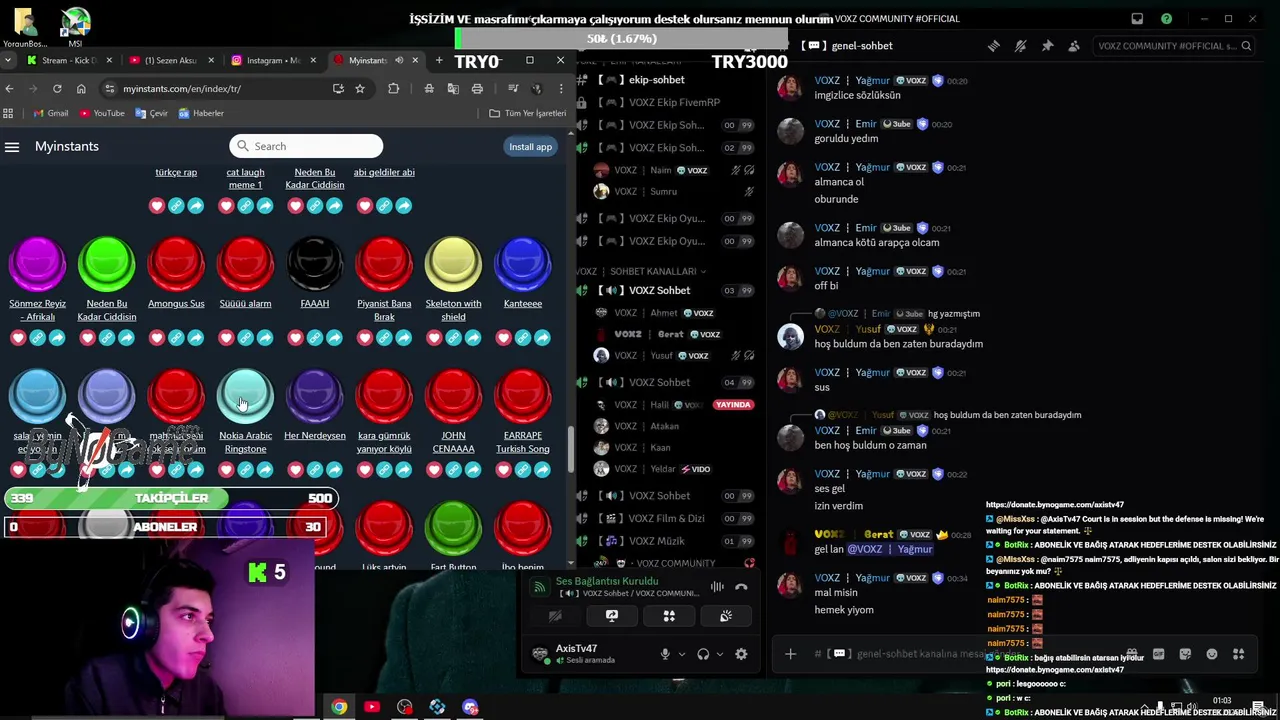Switch to the Instagram browser tab
This screenshot has height=720, width=1280.
click(272, 60)
